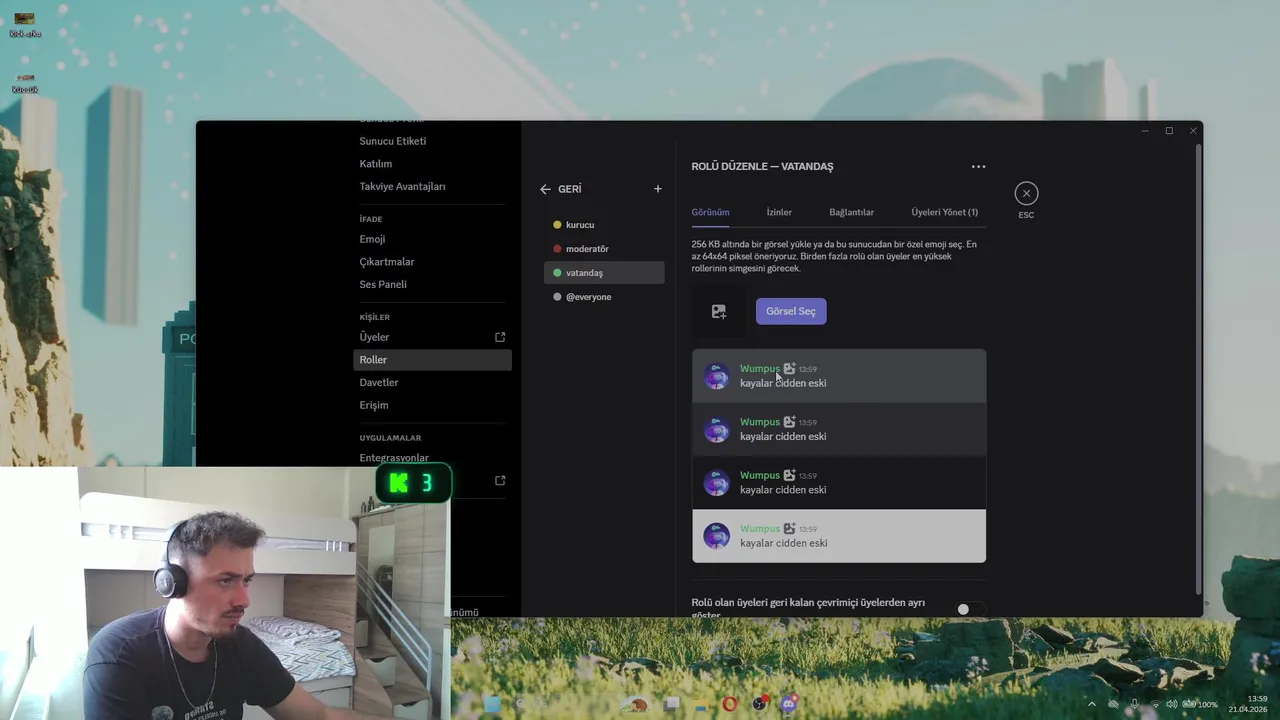
Task: Click external link icon below Entegrasyonlar
Action: pos(500,481)
